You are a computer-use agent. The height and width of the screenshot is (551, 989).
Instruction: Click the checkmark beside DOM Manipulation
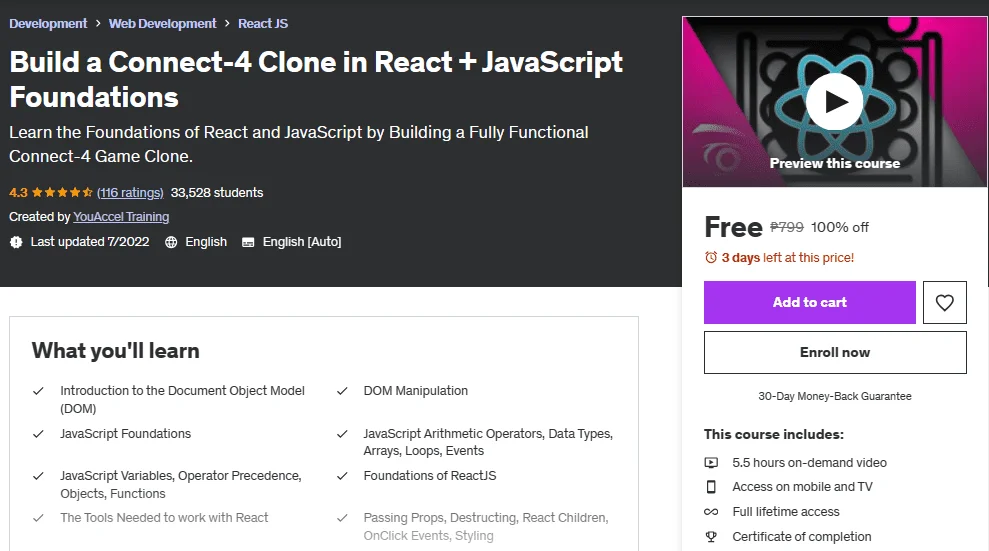coord(342,391)
